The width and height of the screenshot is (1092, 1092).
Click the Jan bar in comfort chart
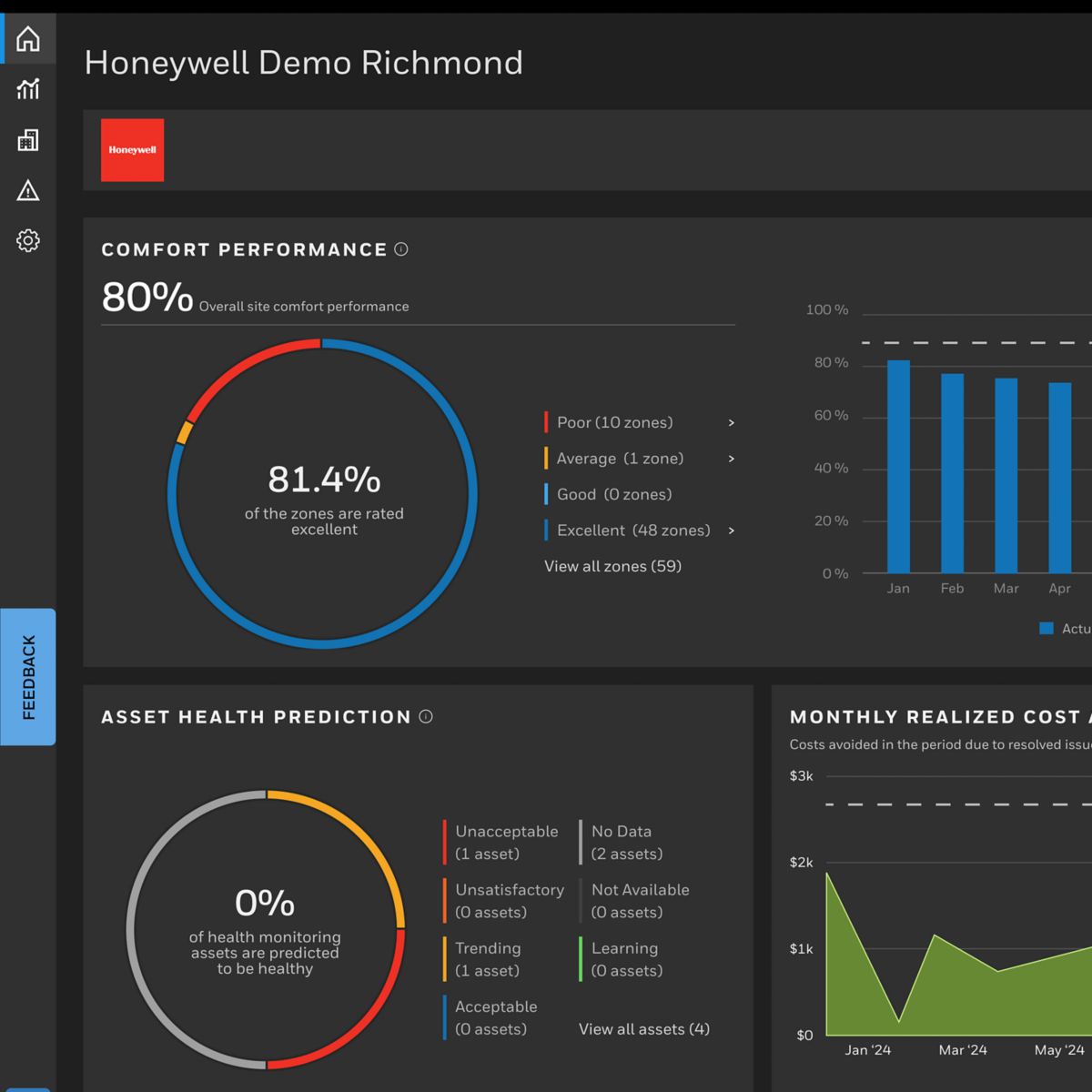(x=898, y=467)
